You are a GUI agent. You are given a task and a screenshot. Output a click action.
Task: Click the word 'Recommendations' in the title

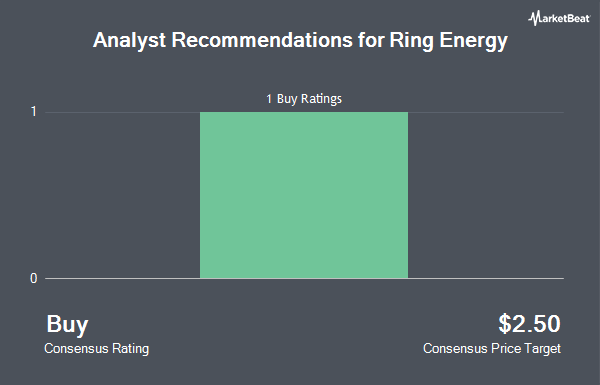tap(262, 40)
